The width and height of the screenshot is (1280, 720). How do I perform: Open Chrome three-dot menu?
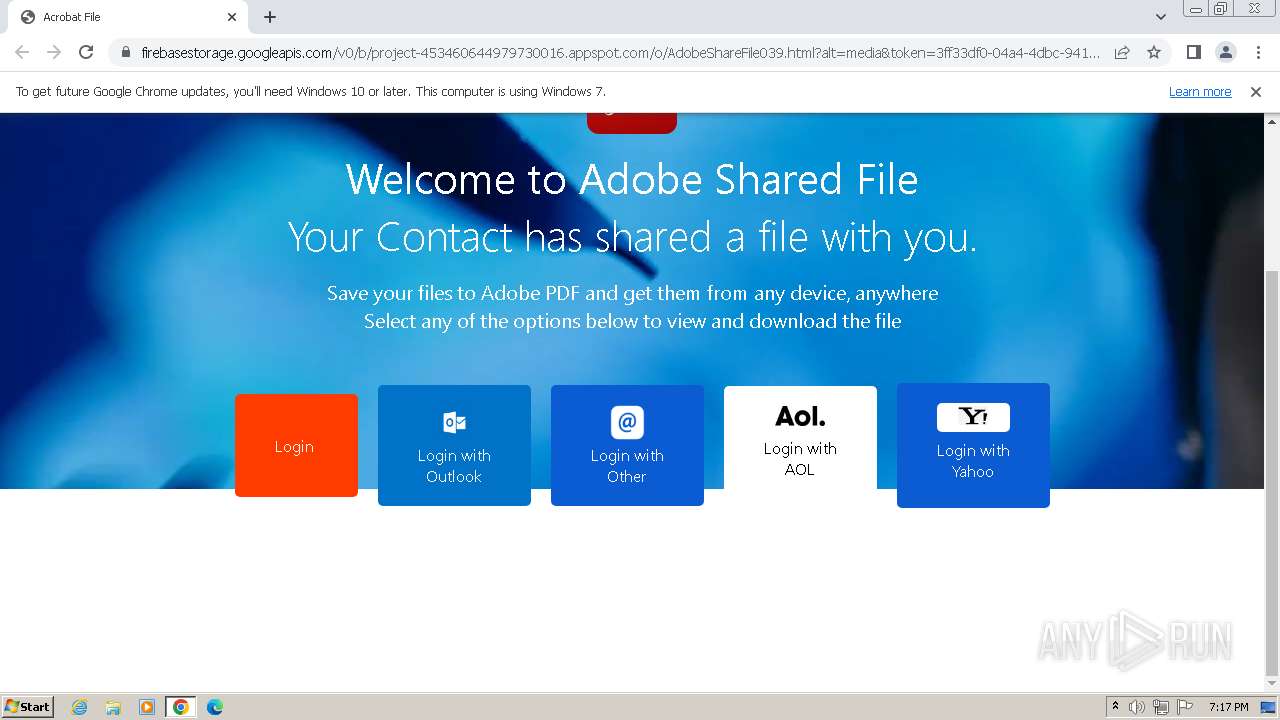click(x=1258, y=52)
